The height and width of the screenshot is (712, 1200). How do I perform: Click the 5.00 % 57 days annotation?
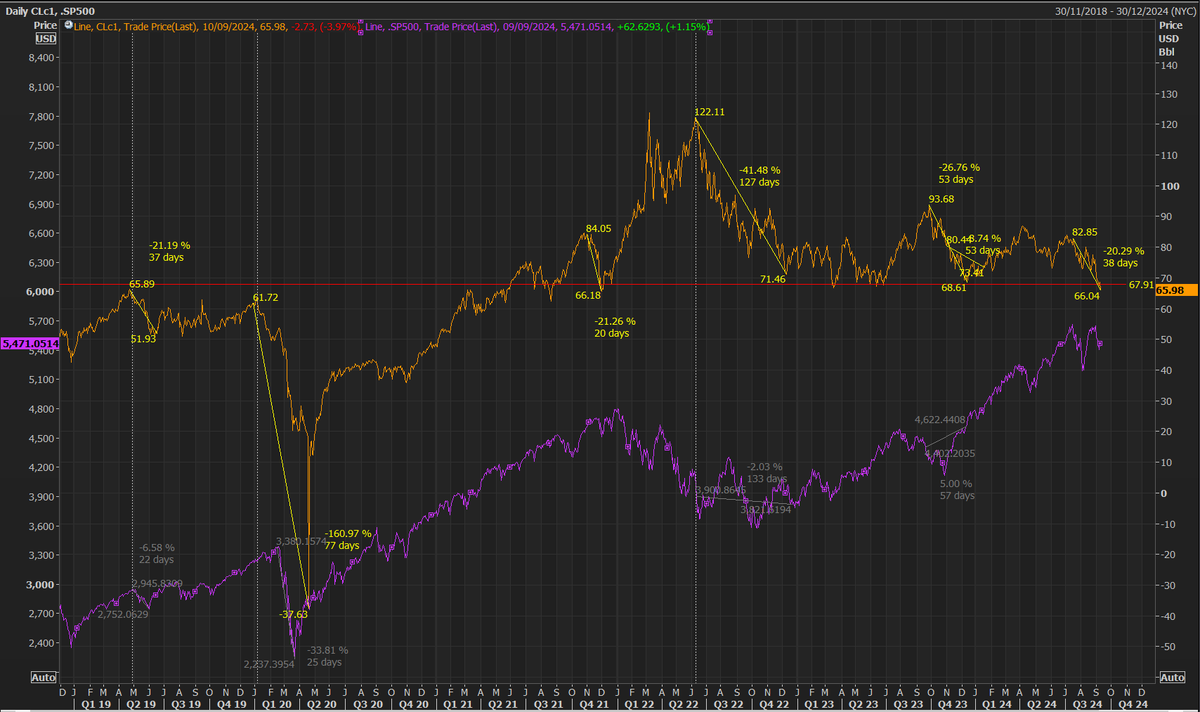click(957, 489)
